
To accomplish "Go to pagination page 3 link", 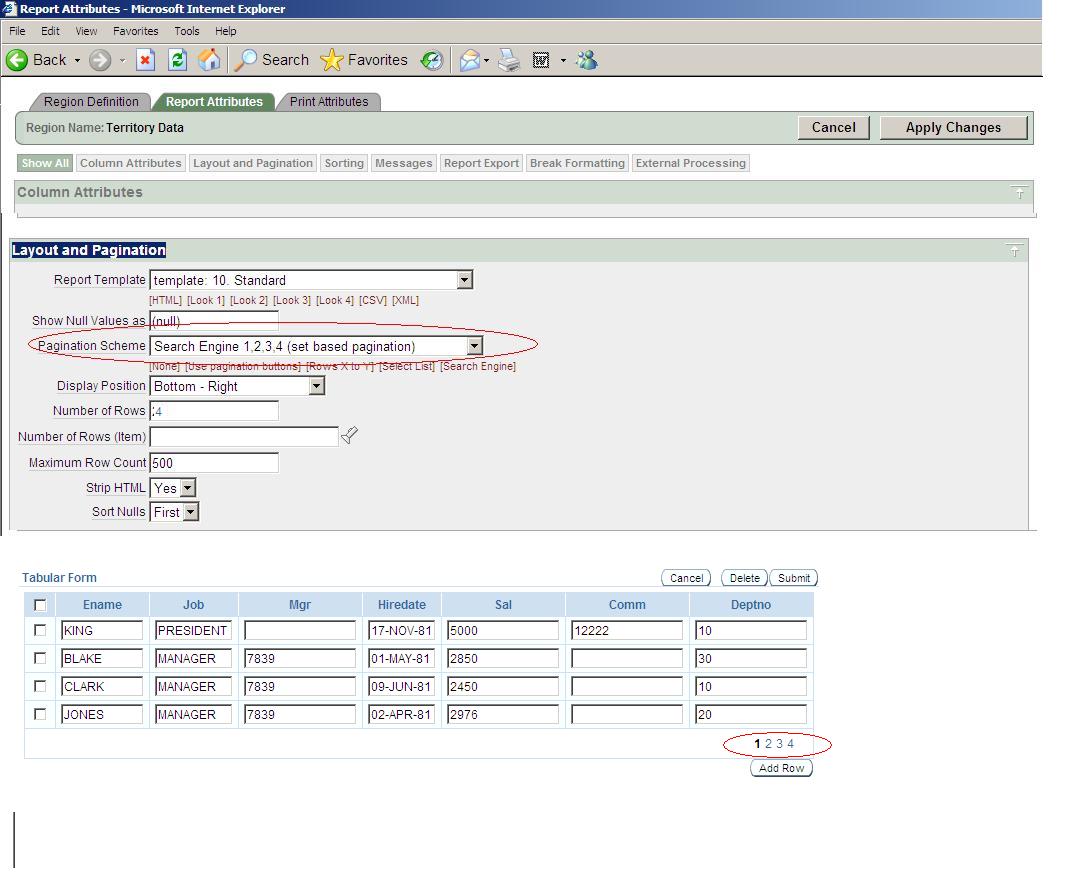I will (x=779, y=744).
